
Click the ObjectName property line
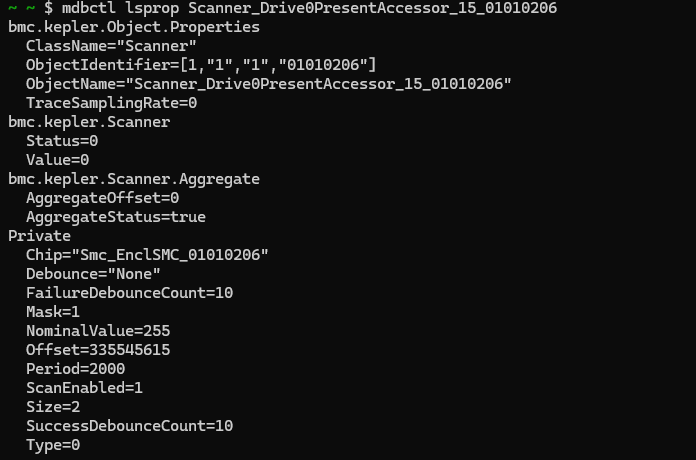[x=268, y=84]
